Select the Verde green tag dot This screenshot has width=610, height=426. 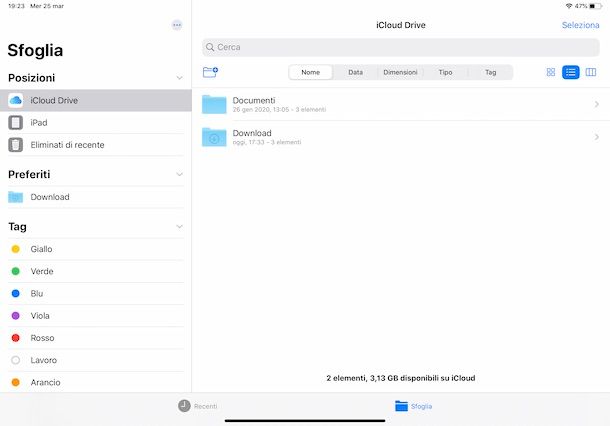[x=16, y=271]
